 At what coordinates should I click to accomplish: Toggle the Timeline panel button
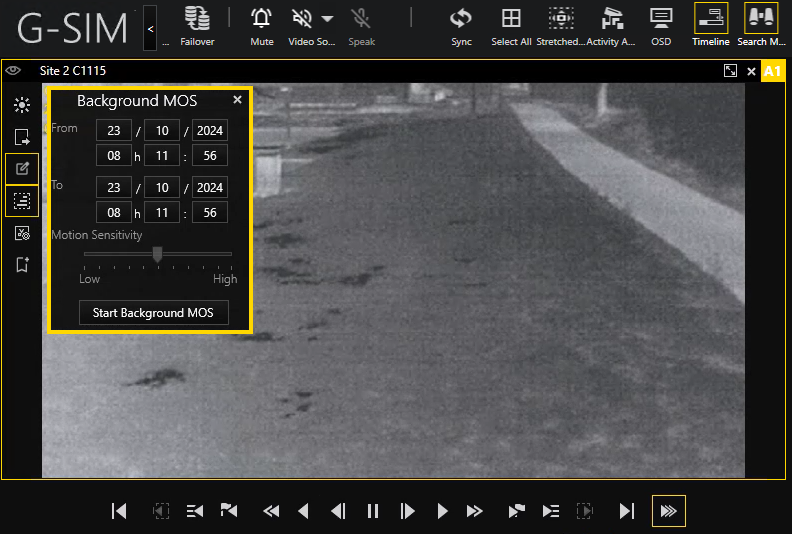pos(711,19)
